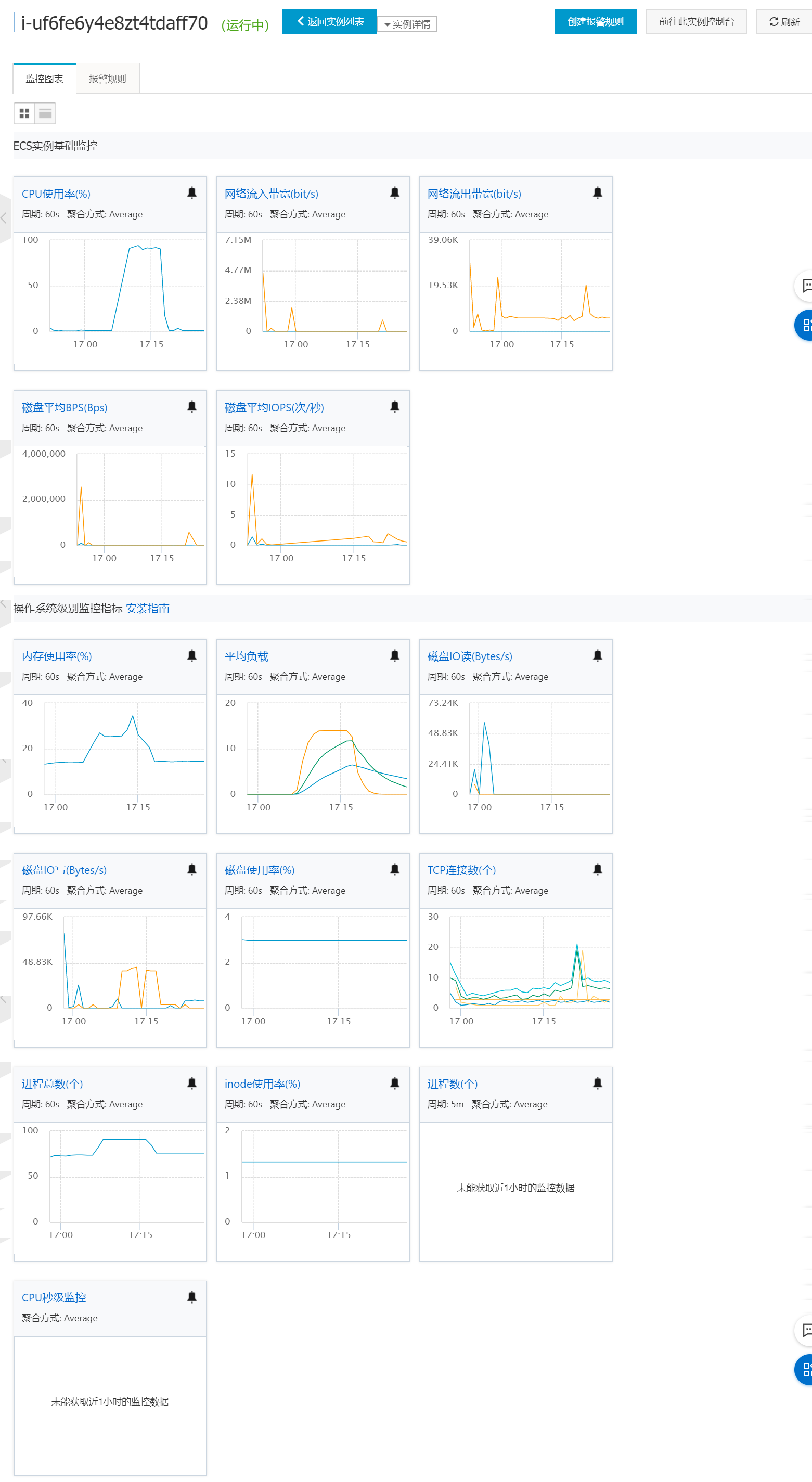The height and width of the screenshot is (1482, 812).
Task: Open CPU使用率(%) chart title link
Action: coord(56,194)
